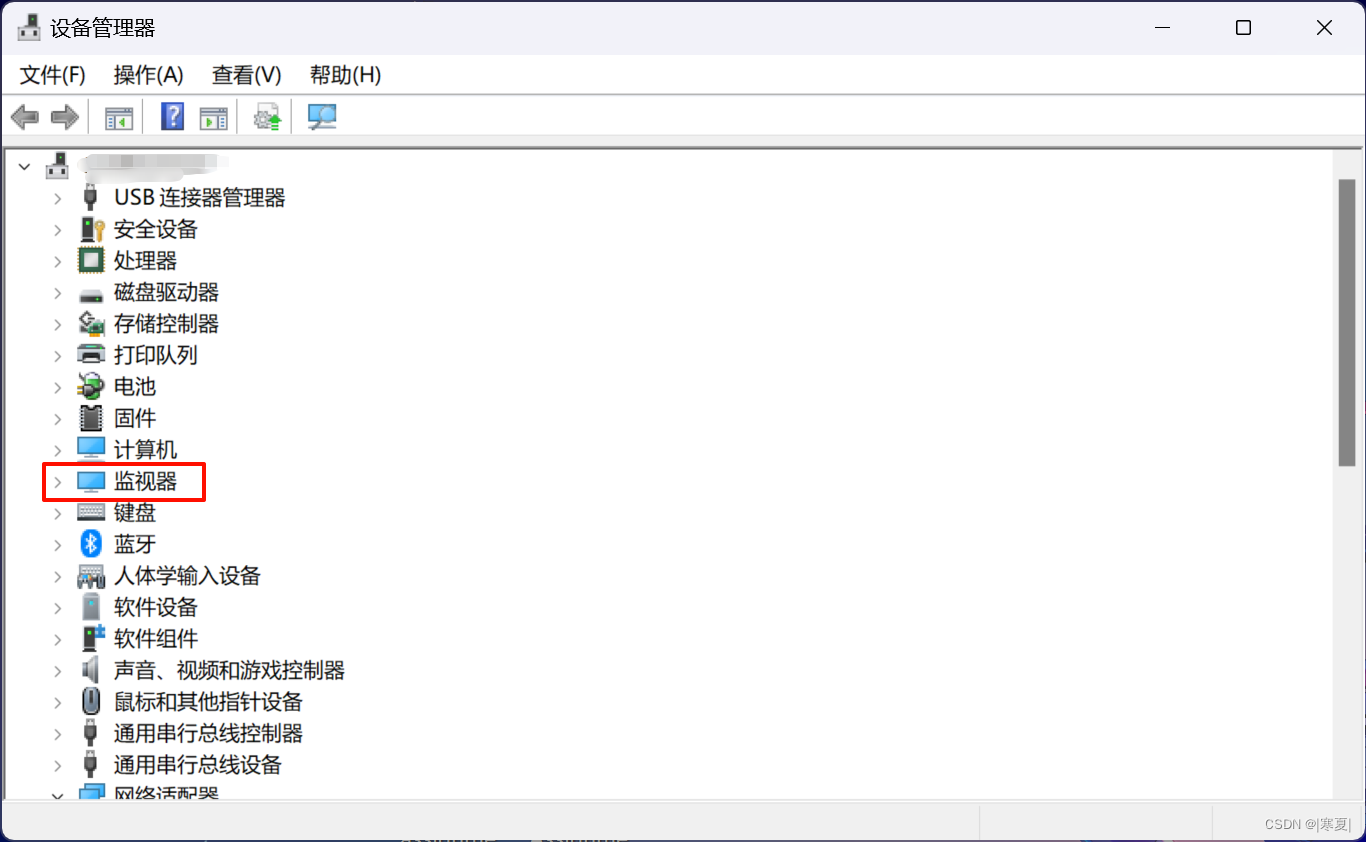Click the monitor icon beside 监视器
The width and height of the screenshot is (1366, 842).
[x=90, y=481]
